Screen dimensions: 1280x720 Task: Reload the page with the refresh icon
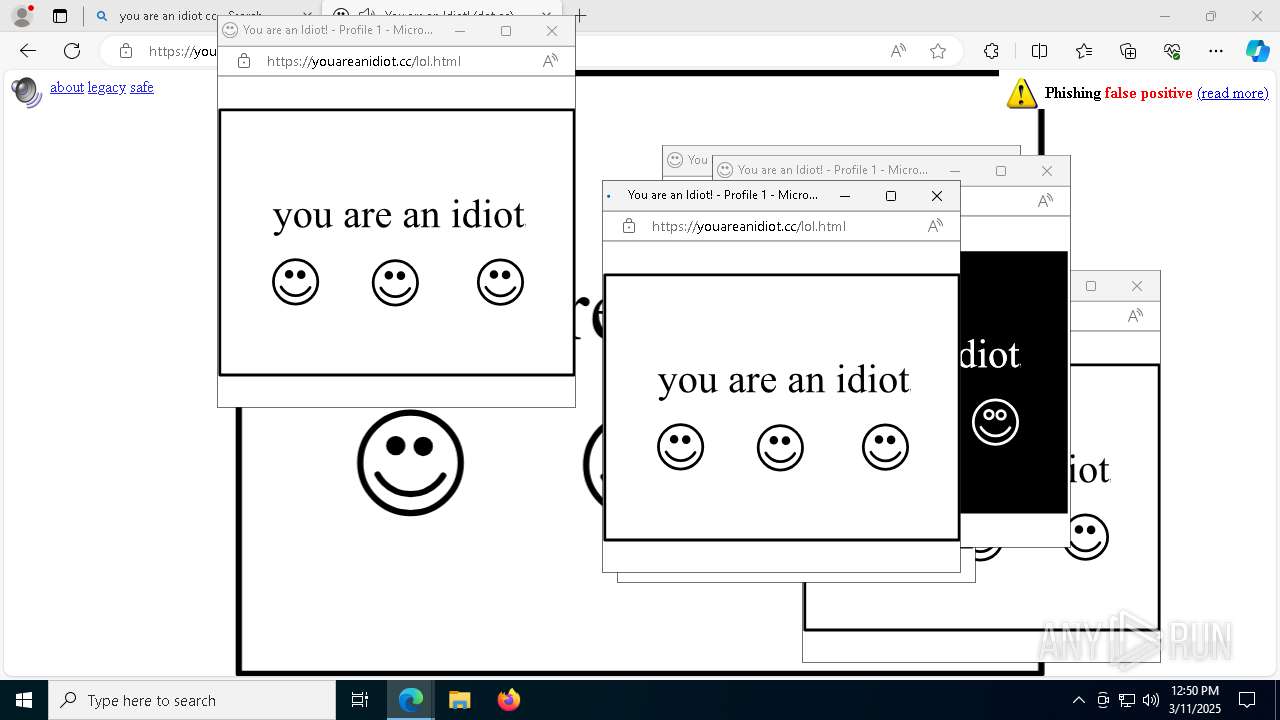[72, 51]
